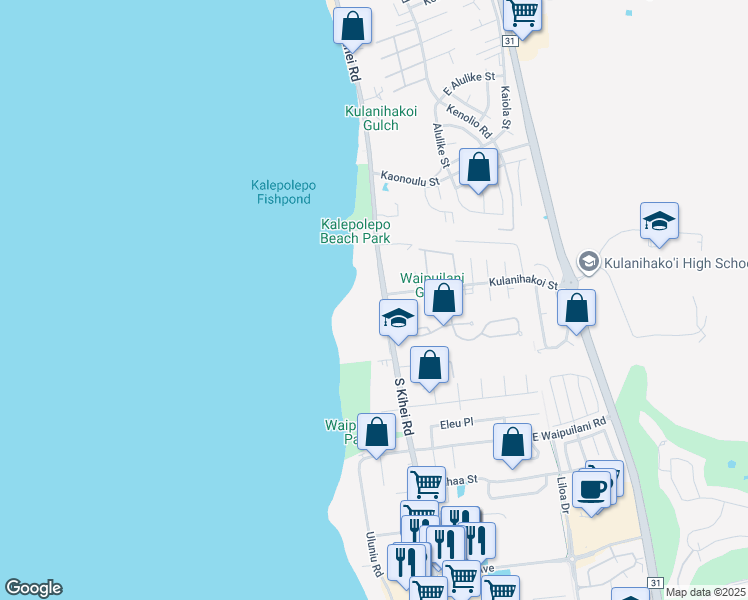Click the shopping bag marker at Waipuilani Park
This screenshot has width=748, height=600.
coord(377,433)
